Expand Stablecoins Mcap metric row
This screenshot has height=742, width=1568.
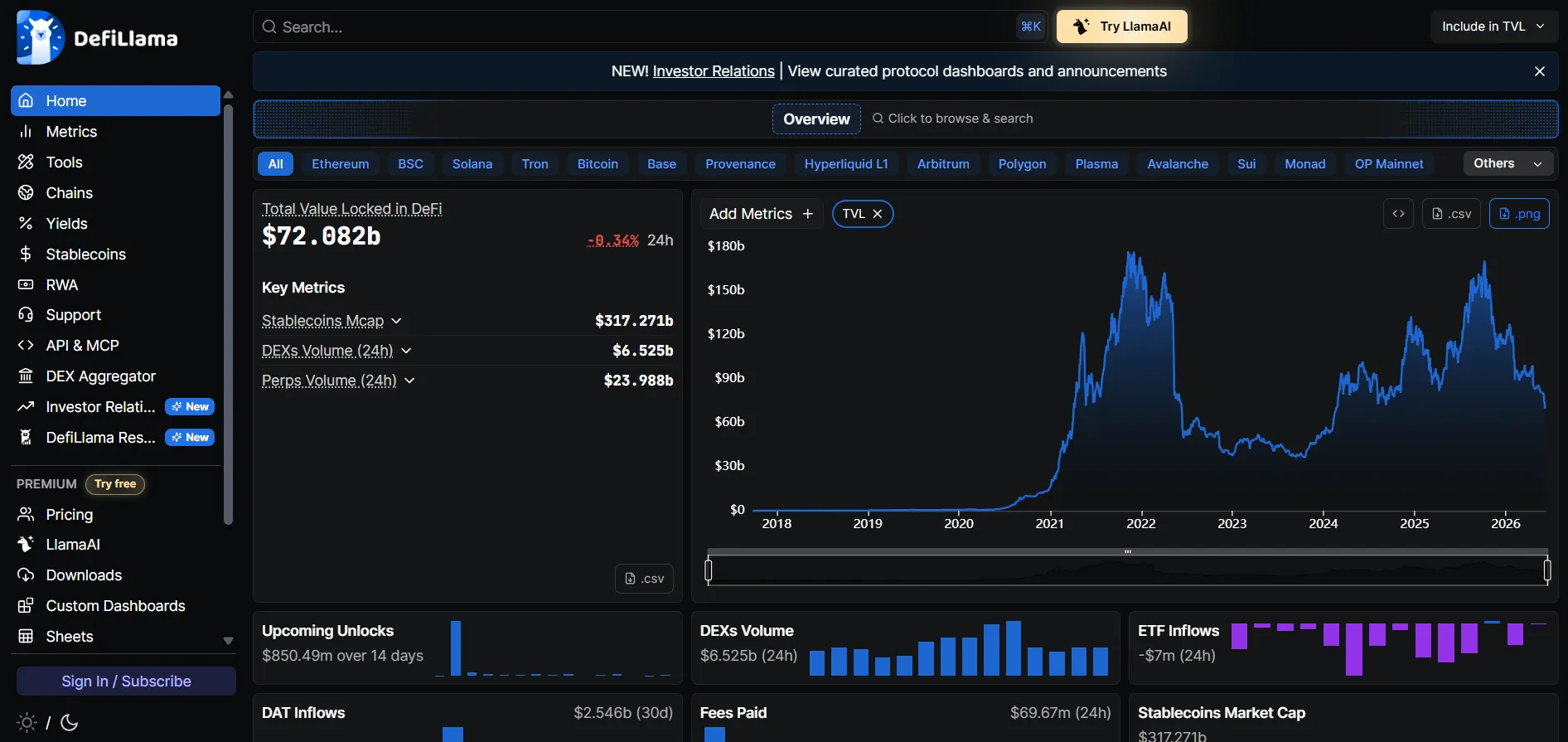coord(396,321)
